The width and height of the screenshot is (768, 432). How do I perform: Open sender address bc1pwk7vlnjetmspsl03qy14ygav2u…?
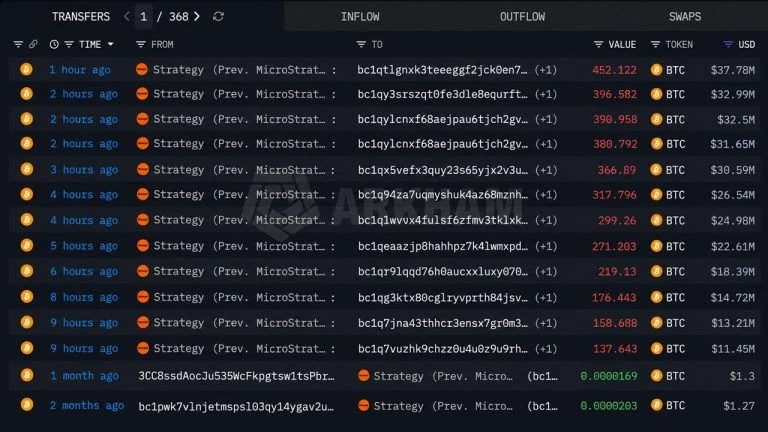click(x=236, y=406)
